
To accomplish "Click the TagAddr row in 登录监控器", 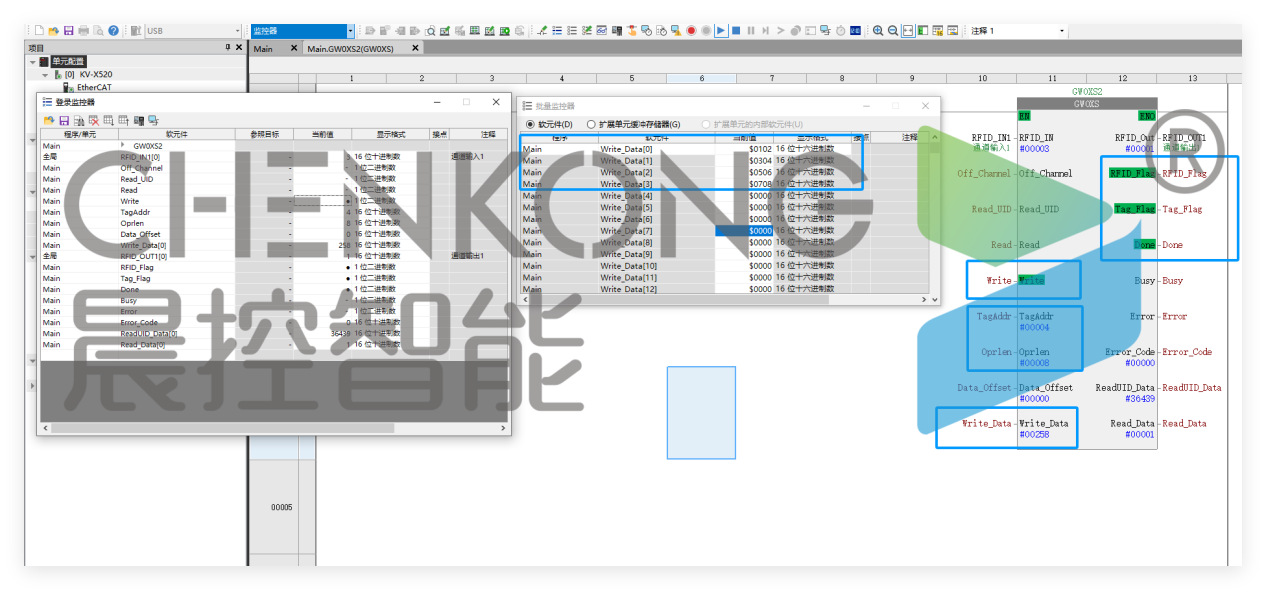I will pyautogui.click(x=274, y=212).
